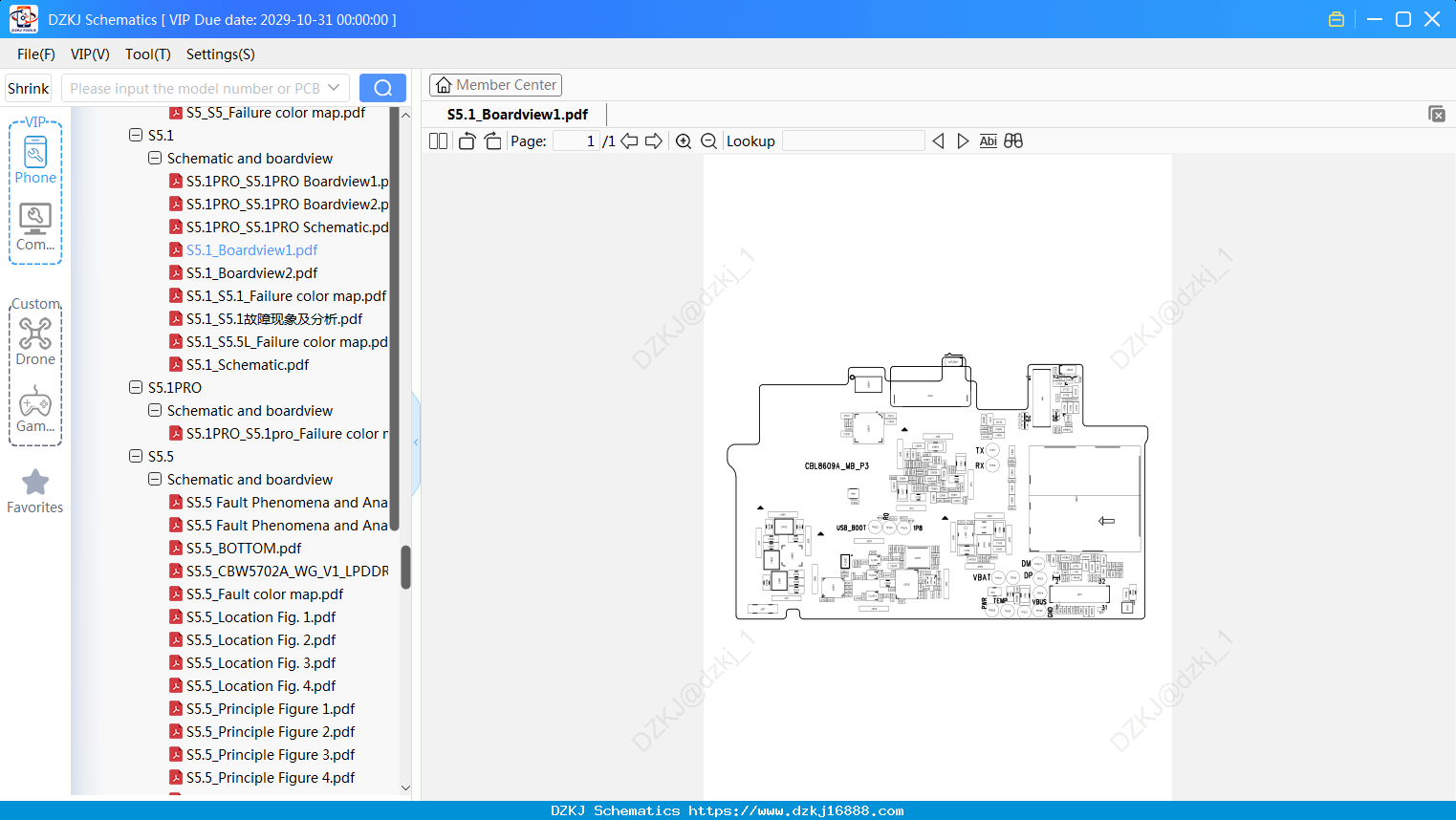Screen dimensions: 1456x820
Task: Open the Game console category
Action: coord(35,409)
